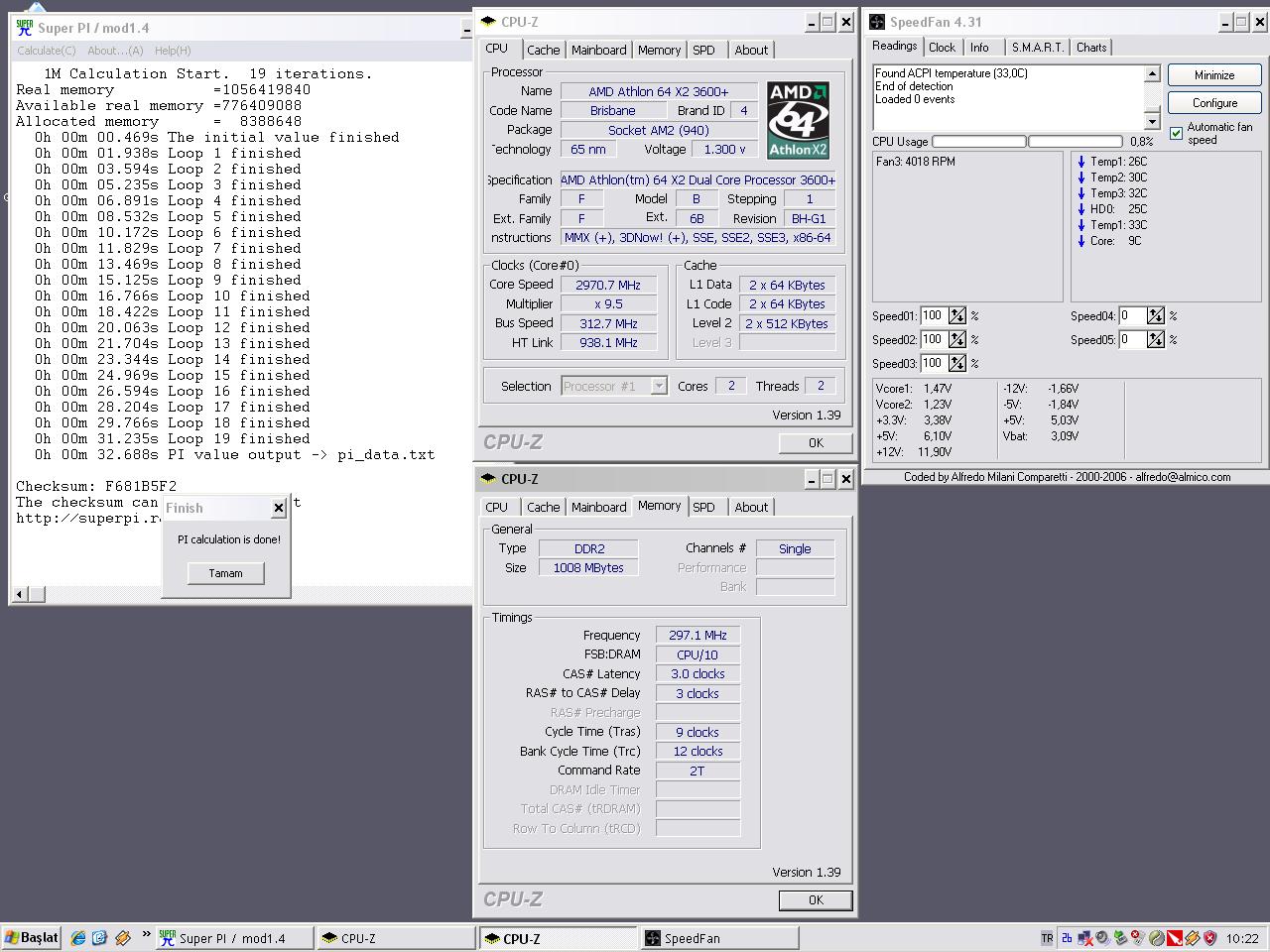Click the SpeedFan fan icon in title bar
This screenshot has width=1270, height=952.
877,22
